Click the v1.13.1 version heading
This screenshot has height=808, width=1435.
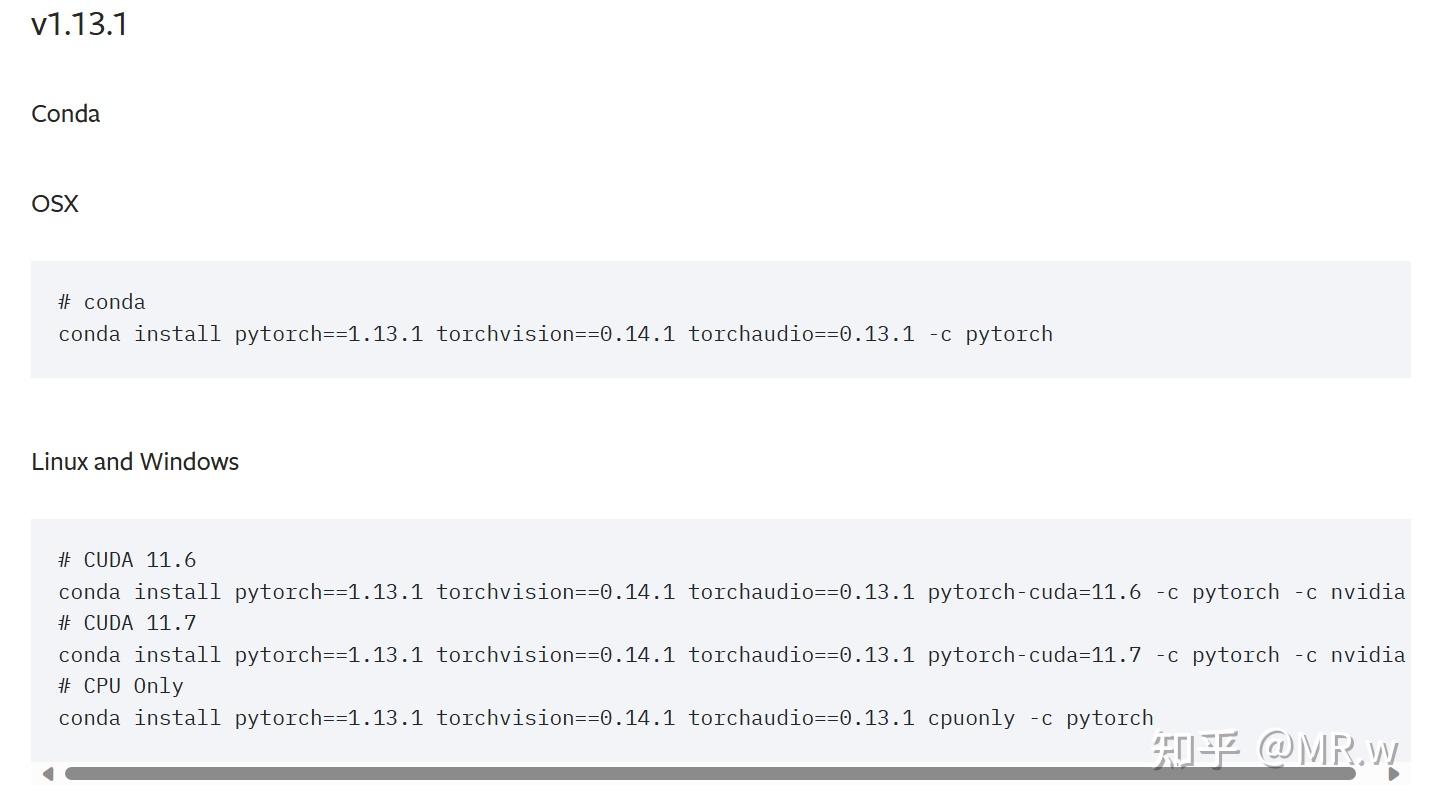(x=79, y=24)
